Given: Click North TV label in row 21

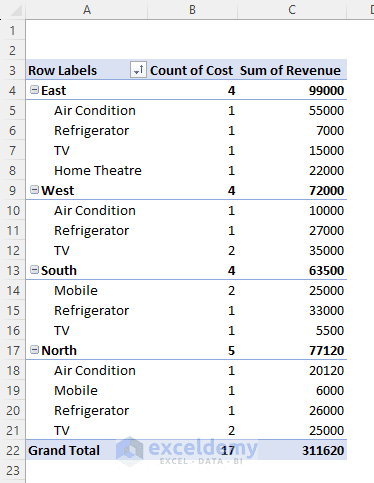Looking at the screenshot, I should [x=62, y=430].
